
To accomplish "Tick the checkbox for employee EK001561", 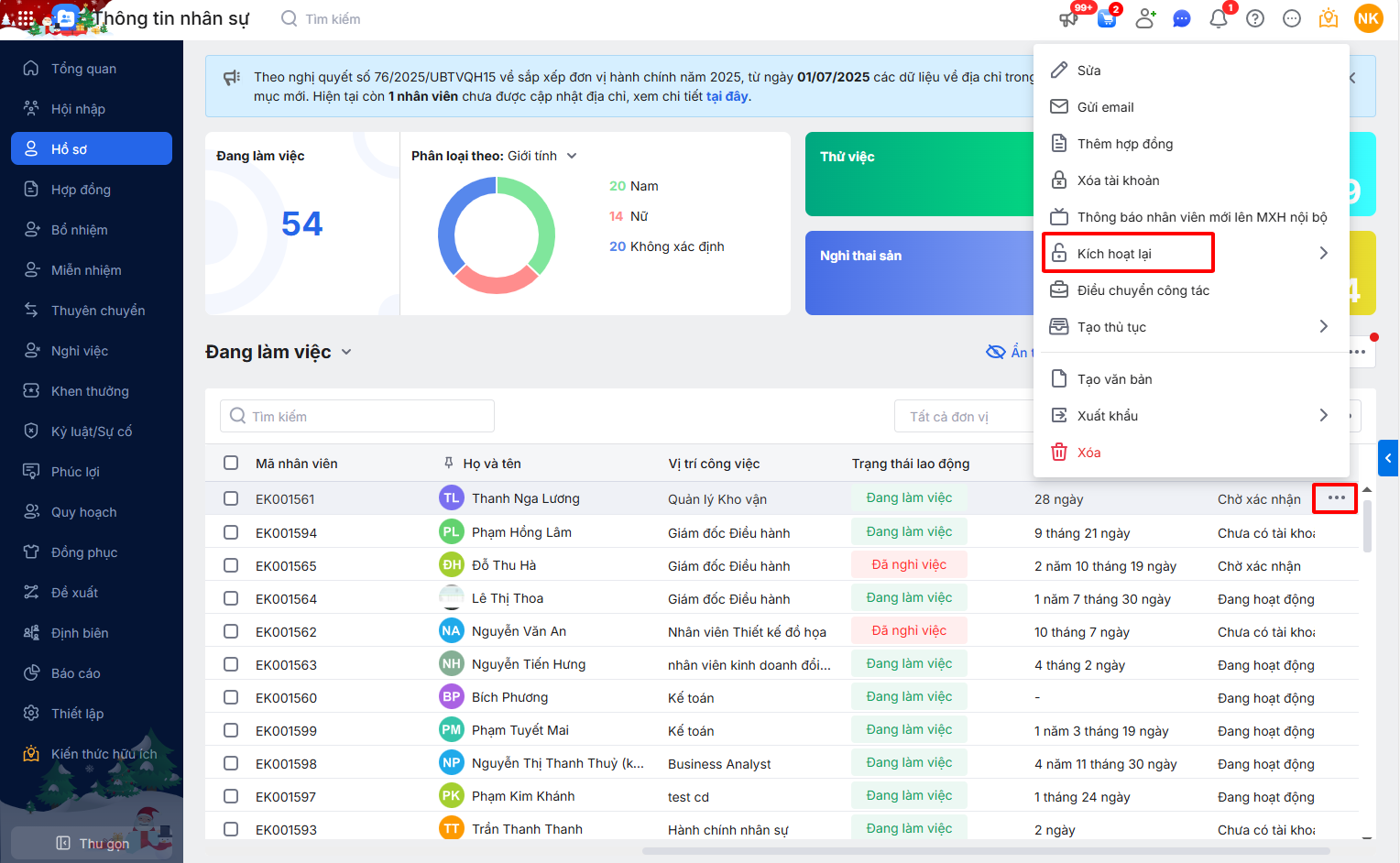I will pos(231,498).
